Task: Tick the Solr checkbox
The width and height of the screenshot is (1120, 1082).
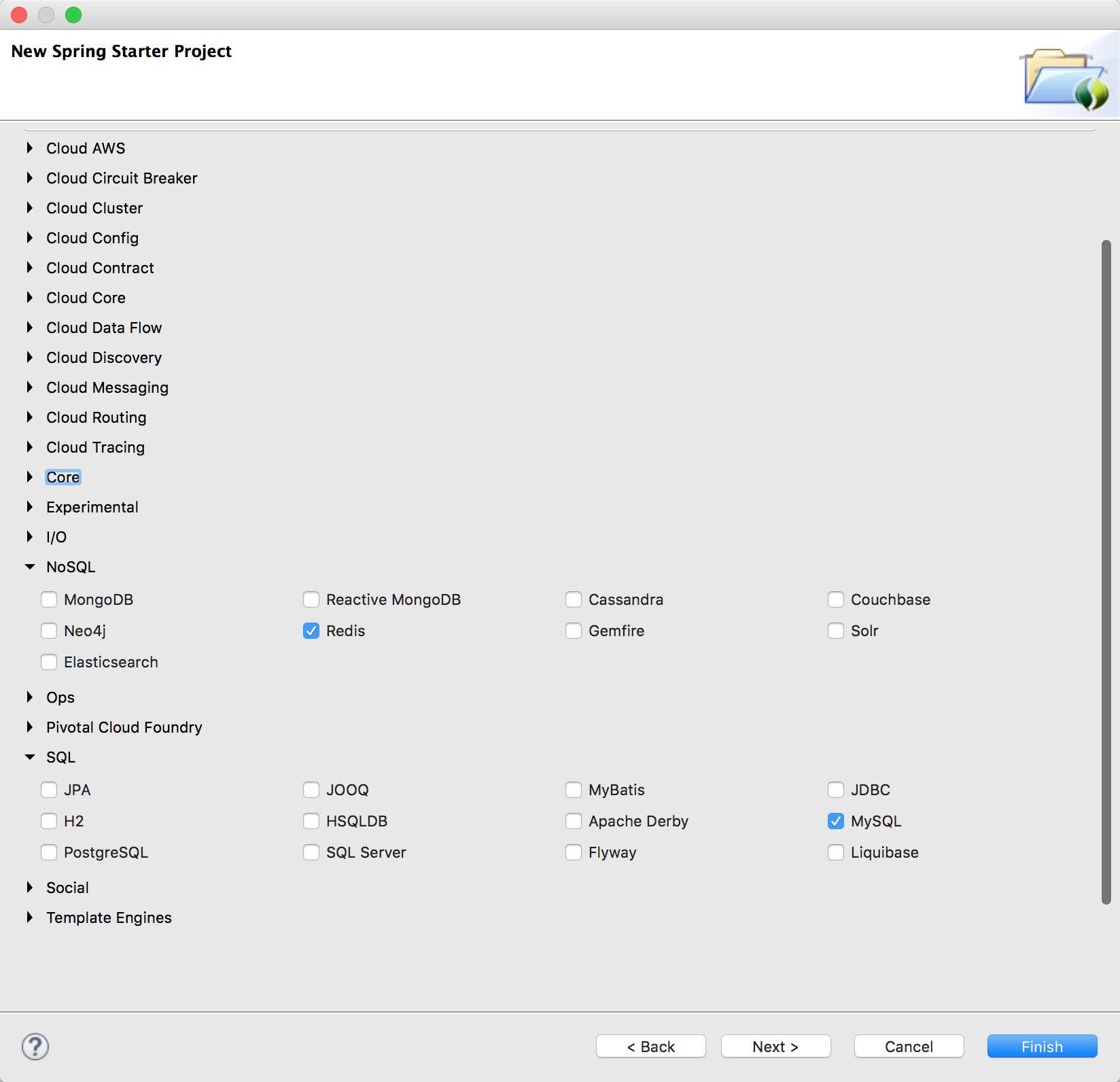Action: tap(836, 631)
